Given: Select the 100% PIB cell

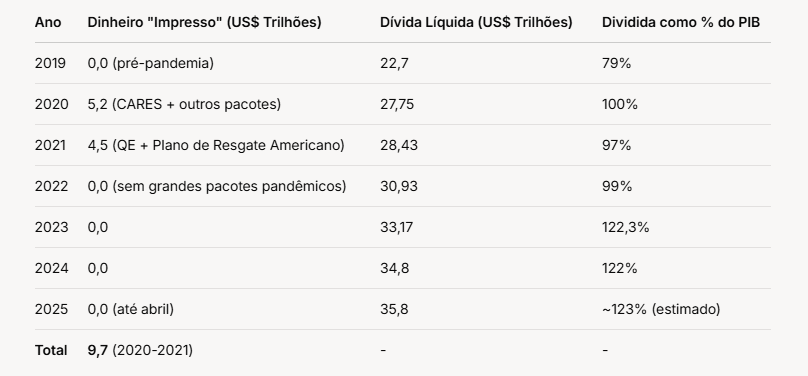Looking at the screenshot, I should click(x=619, y=105).
